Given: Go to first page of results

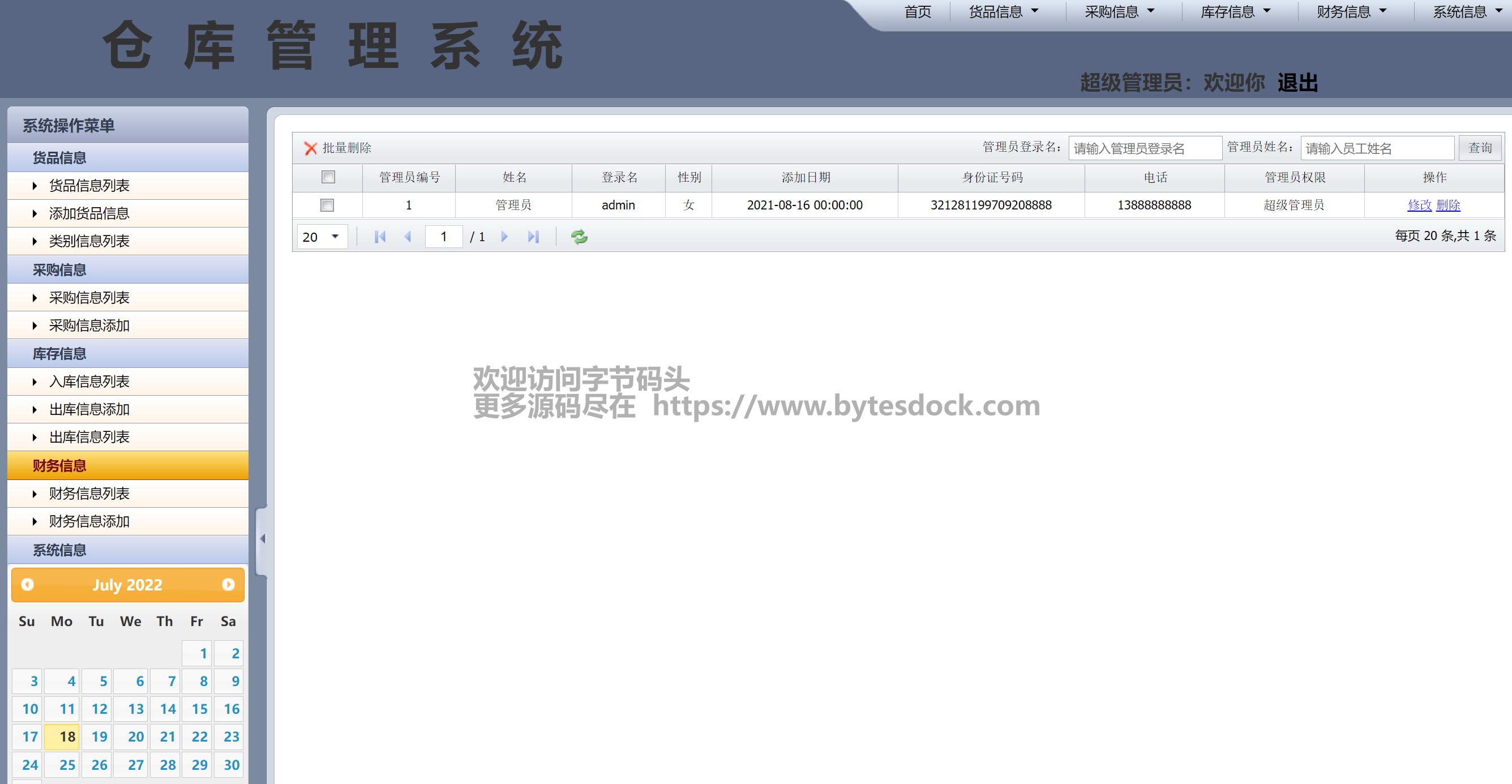Looking at the screenshot, I should 380,237.
